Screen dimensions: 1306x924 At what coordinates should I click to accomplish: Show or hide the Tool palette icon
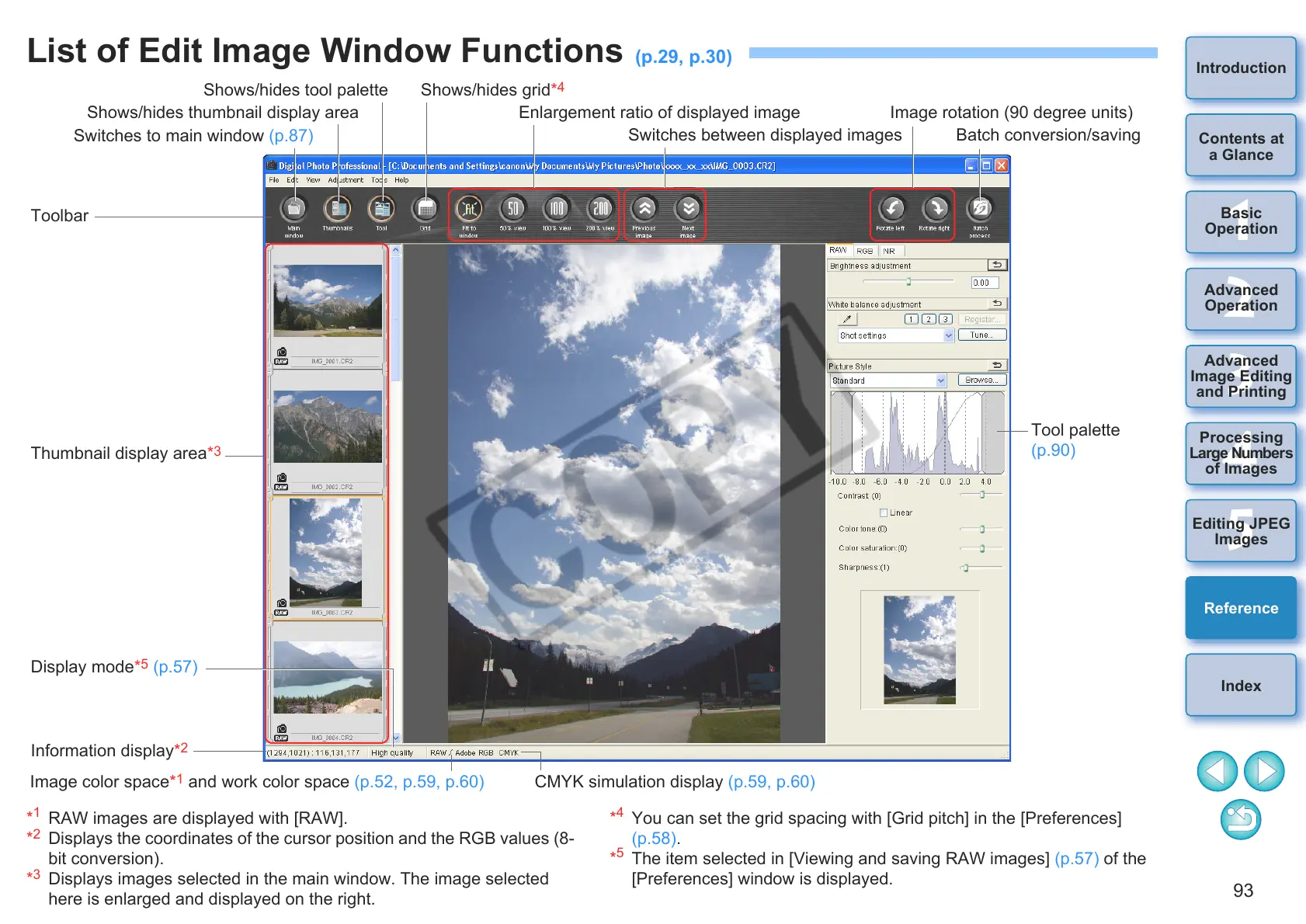(x=381, y=208)
